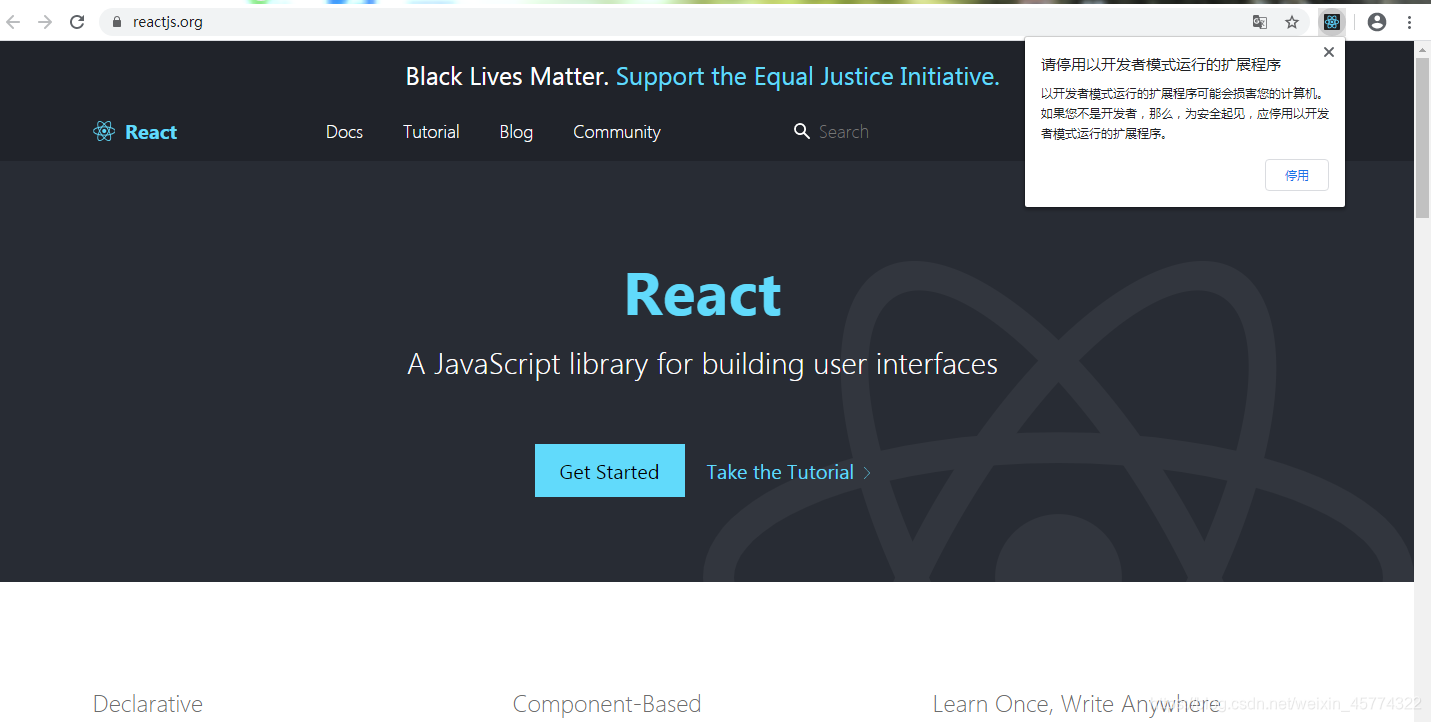Open Chrome's three-dot menu
The image size is (1431, 722).
pyautogui.click(x=1410, y=22)
